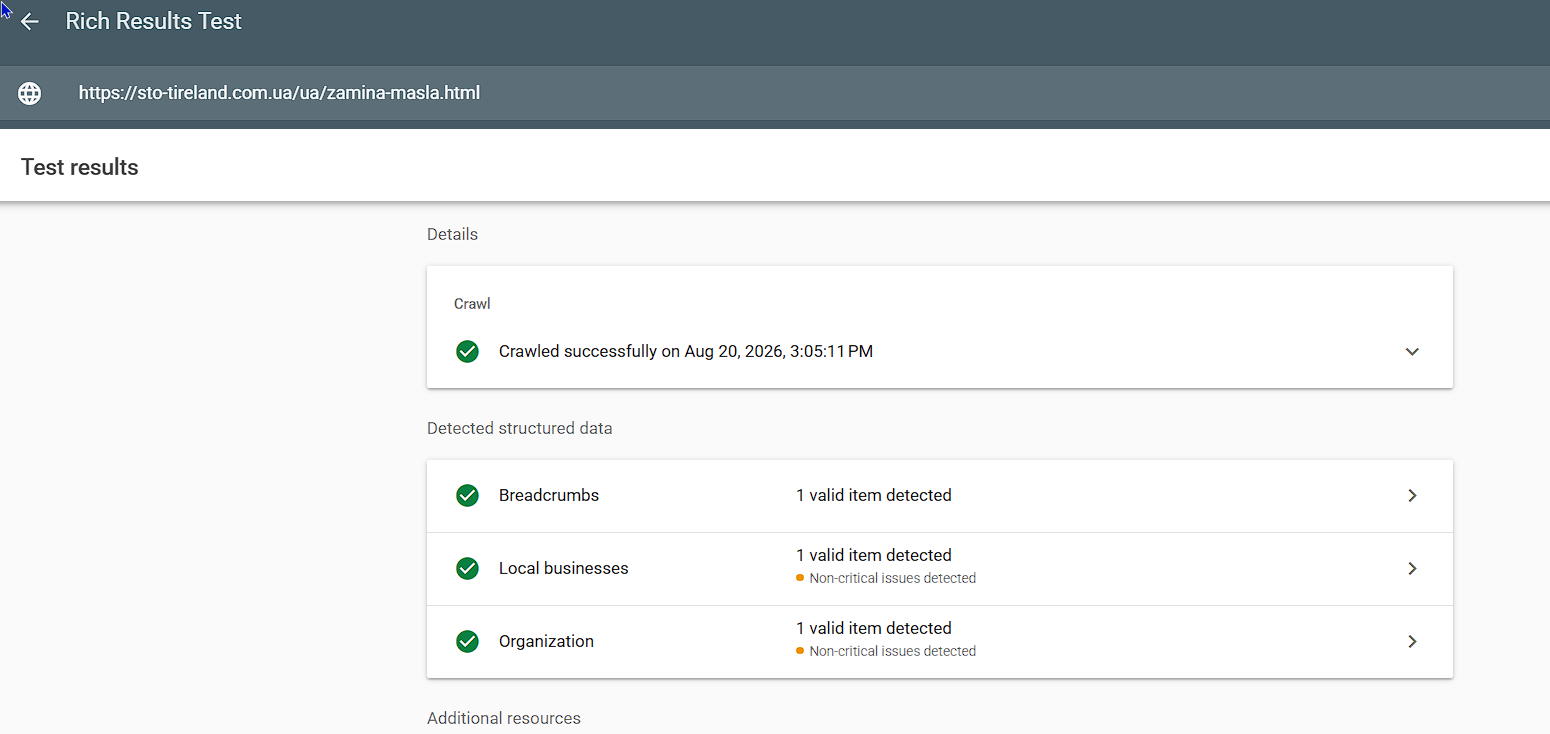Click the Crawl card label
This screenshot has width=1550, height=734.
pos(472,304)
